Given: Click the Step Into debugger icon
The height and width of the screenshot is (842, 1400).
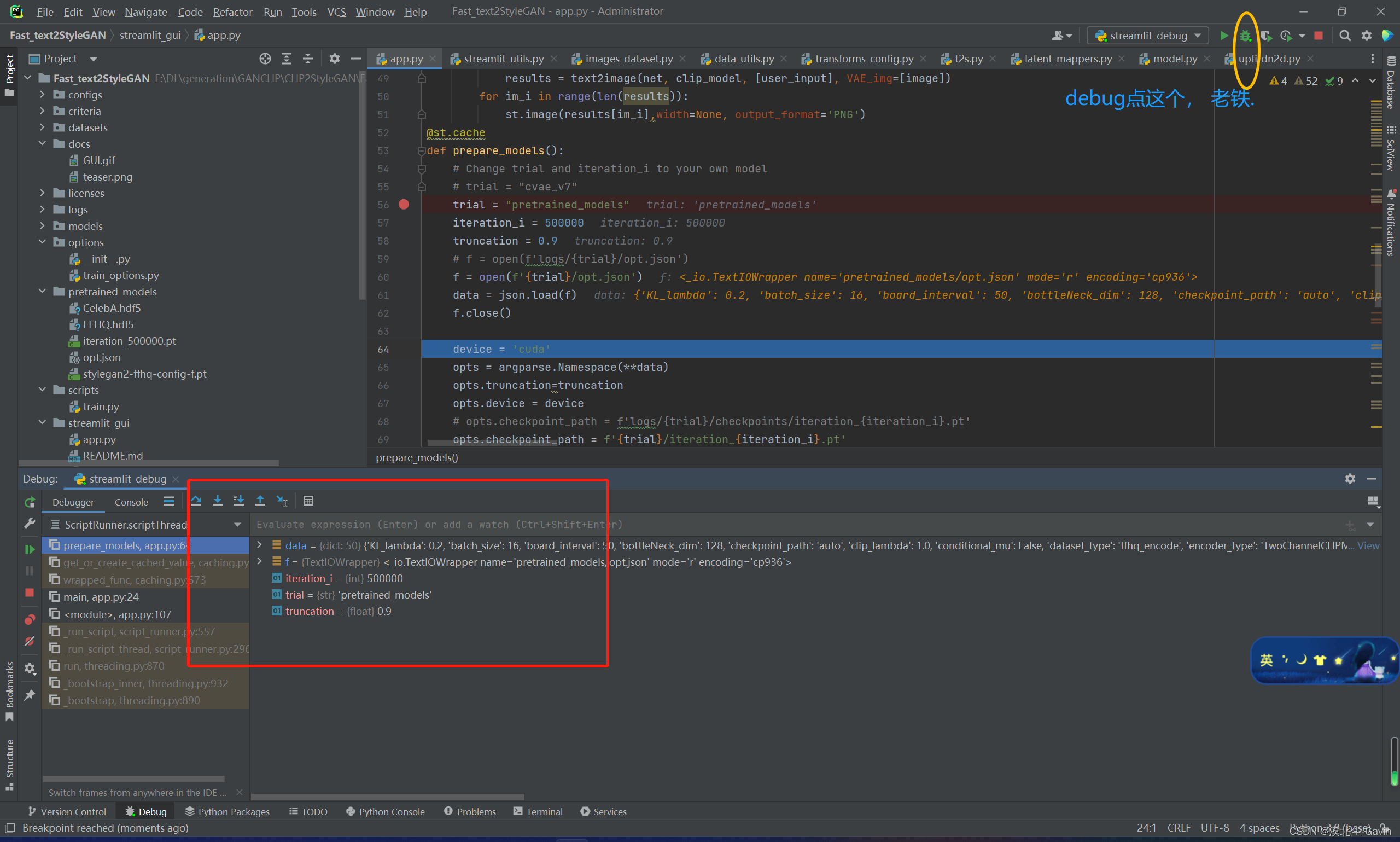Looking at the screenshot, I should click(x=217, y=501).
